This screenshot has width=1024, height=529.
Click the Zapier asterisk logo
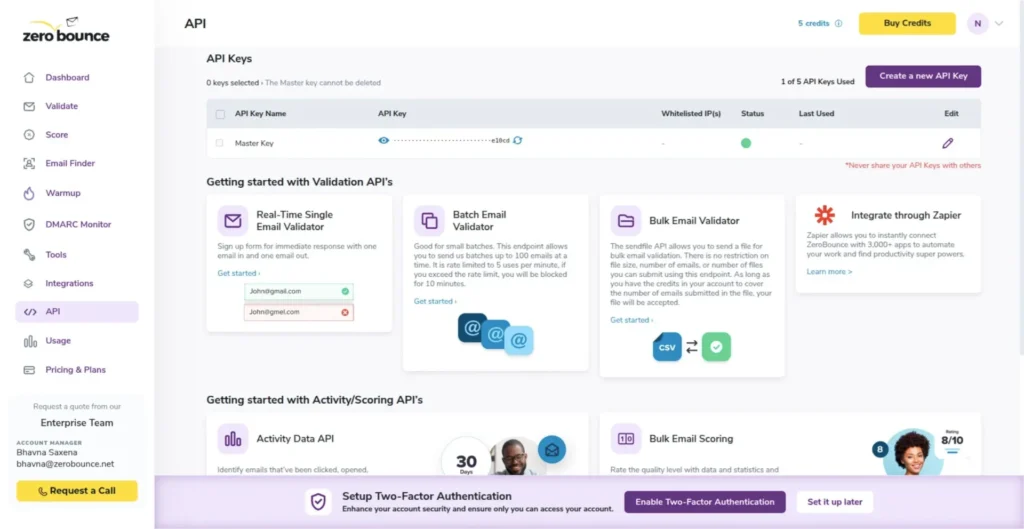coord(825,216)
